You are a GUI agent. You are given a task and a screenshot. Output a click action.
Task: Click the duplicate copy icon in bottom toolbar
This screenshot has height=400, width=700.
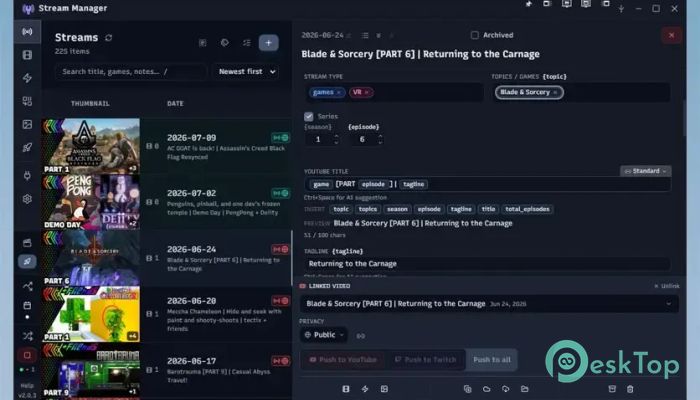point(467,389)
